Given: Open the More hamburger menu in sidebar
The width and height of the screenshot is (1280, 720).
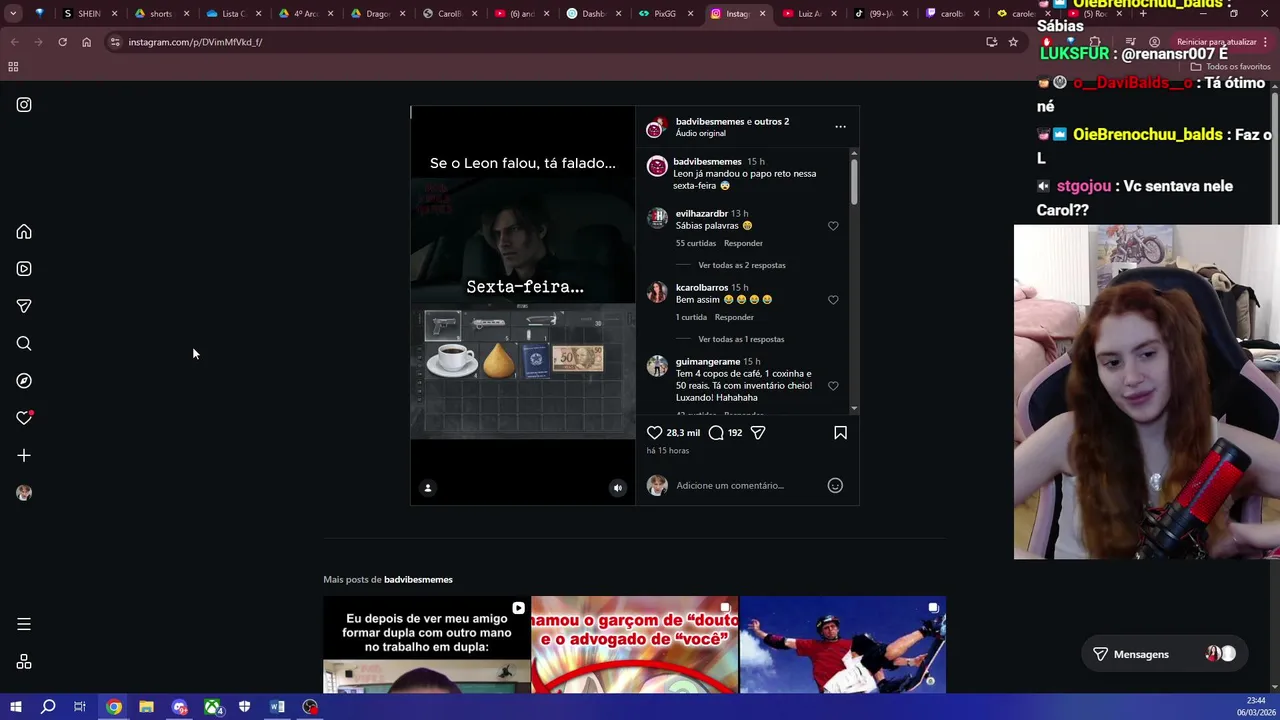Looking at the screenshot, I should click(x=24, y=624).
